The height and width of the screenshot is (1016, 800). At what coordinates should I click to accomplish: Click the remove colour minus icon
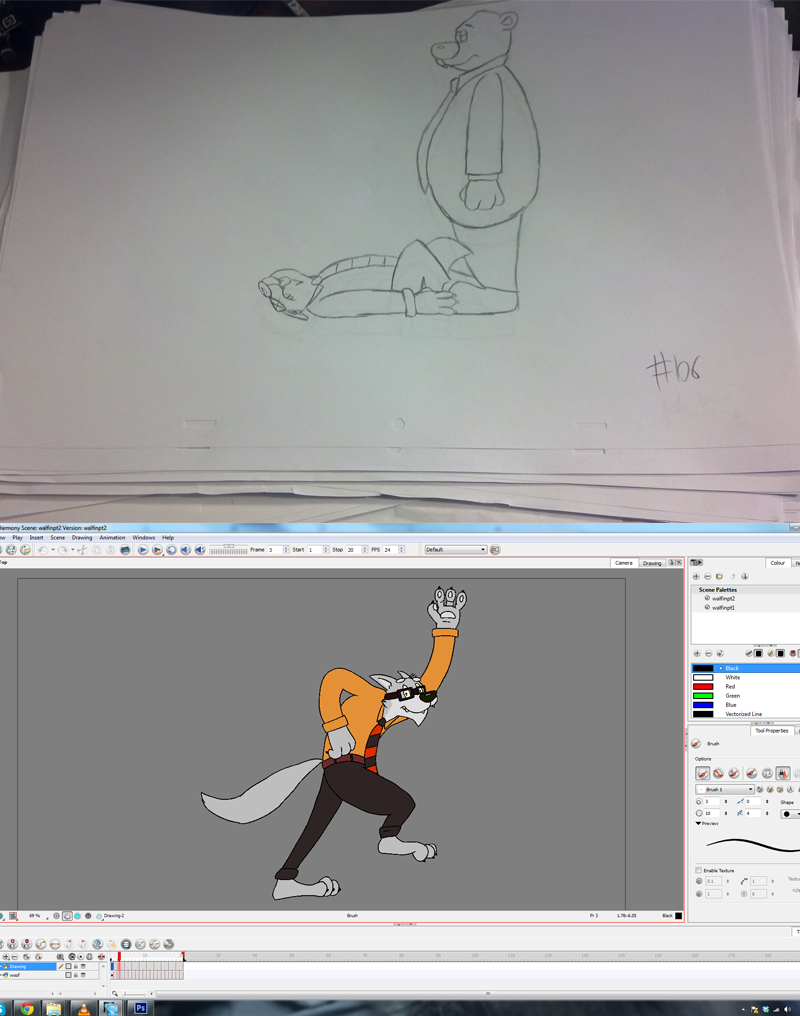click(708, 654)
